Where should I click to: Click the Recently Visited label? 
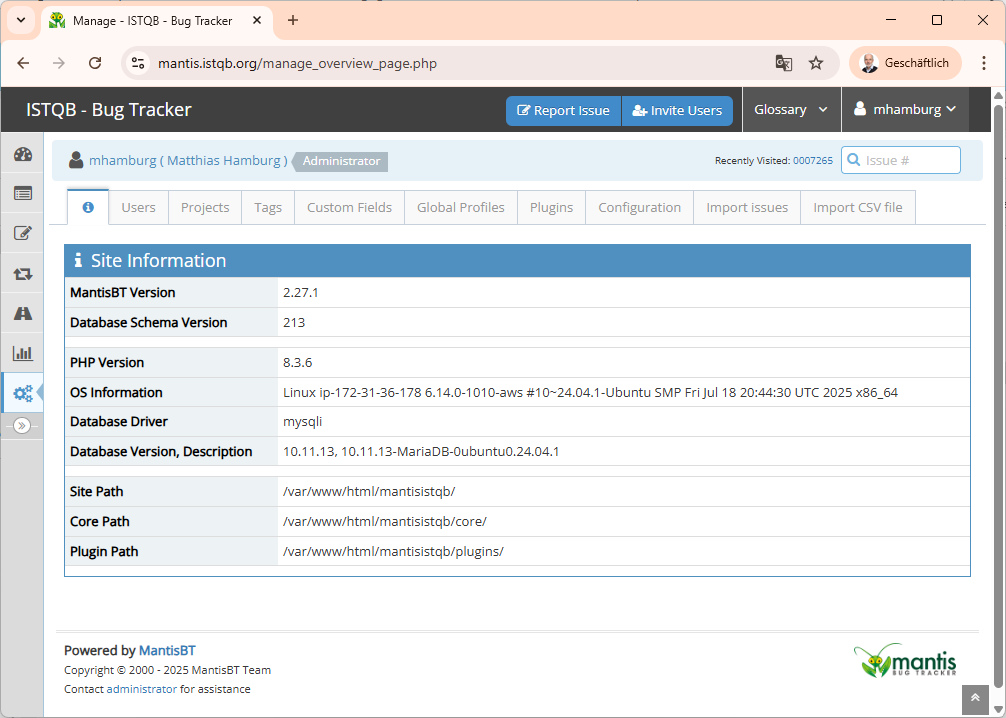click(753, 160)
